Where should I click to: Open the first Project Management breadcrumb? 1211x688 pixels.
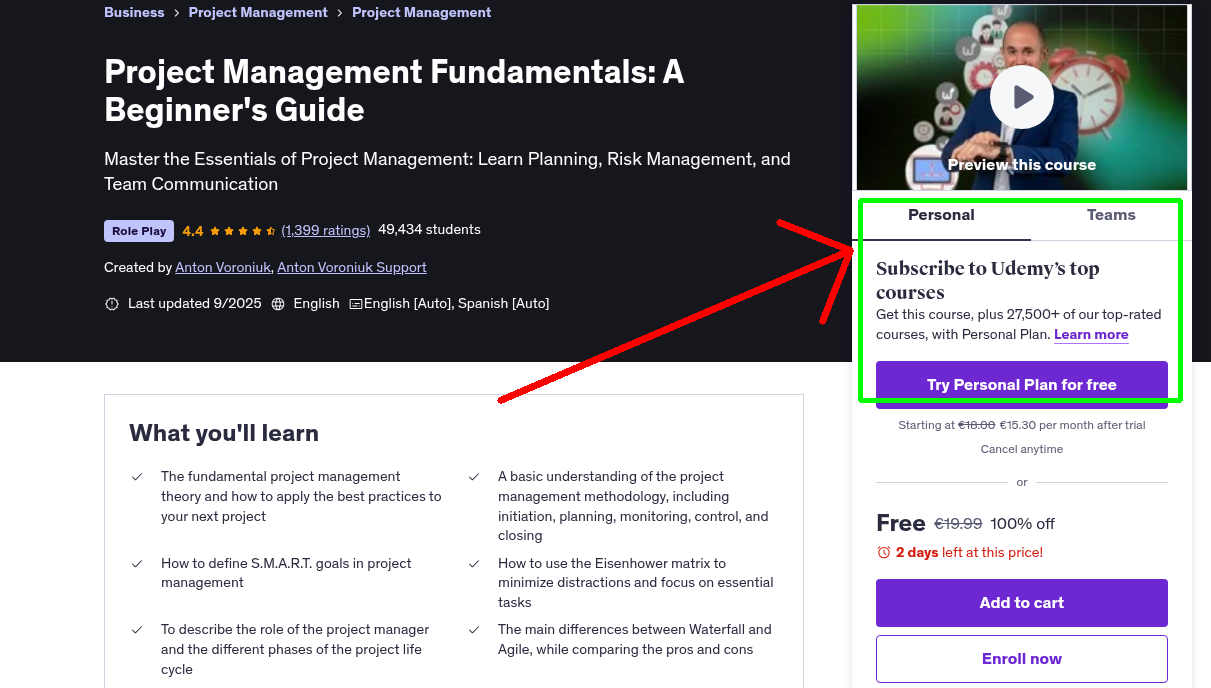pos(258,13)
